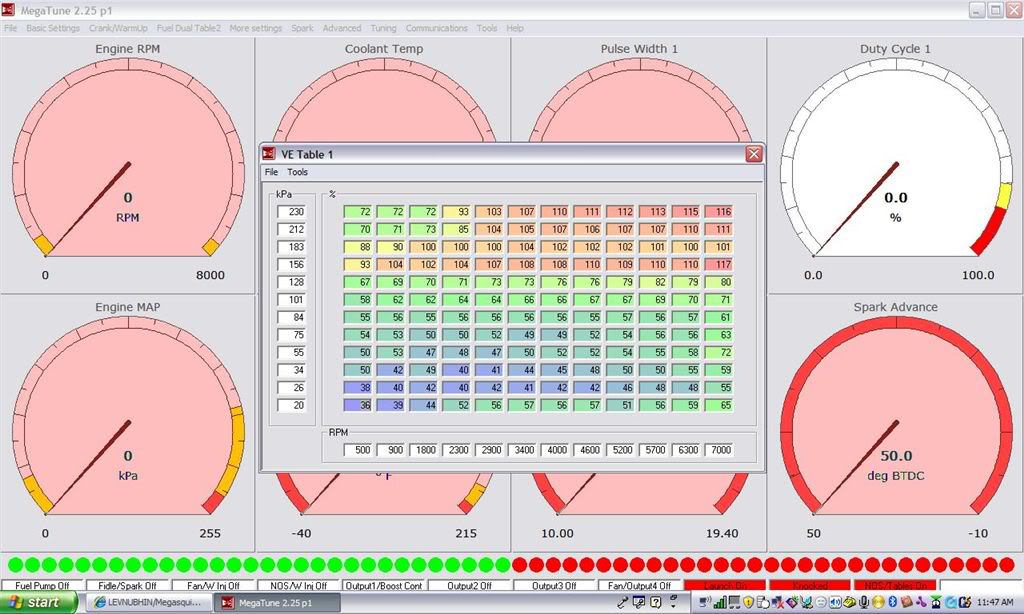Click the VE Table window's title bar icon
1024x614 pixels.
[268, 154]
